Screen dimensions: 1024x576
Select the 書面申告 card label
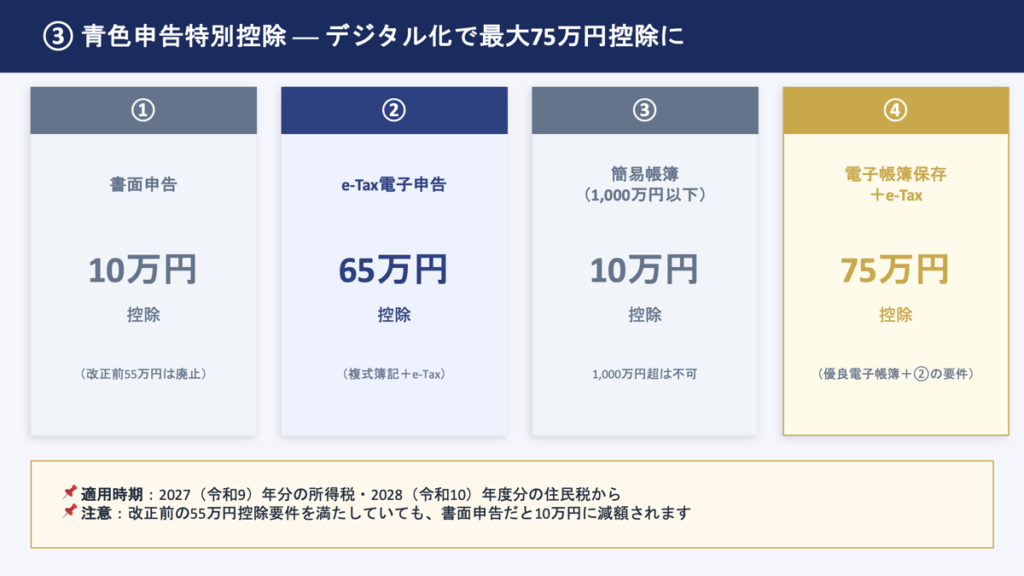click(143, 185)
